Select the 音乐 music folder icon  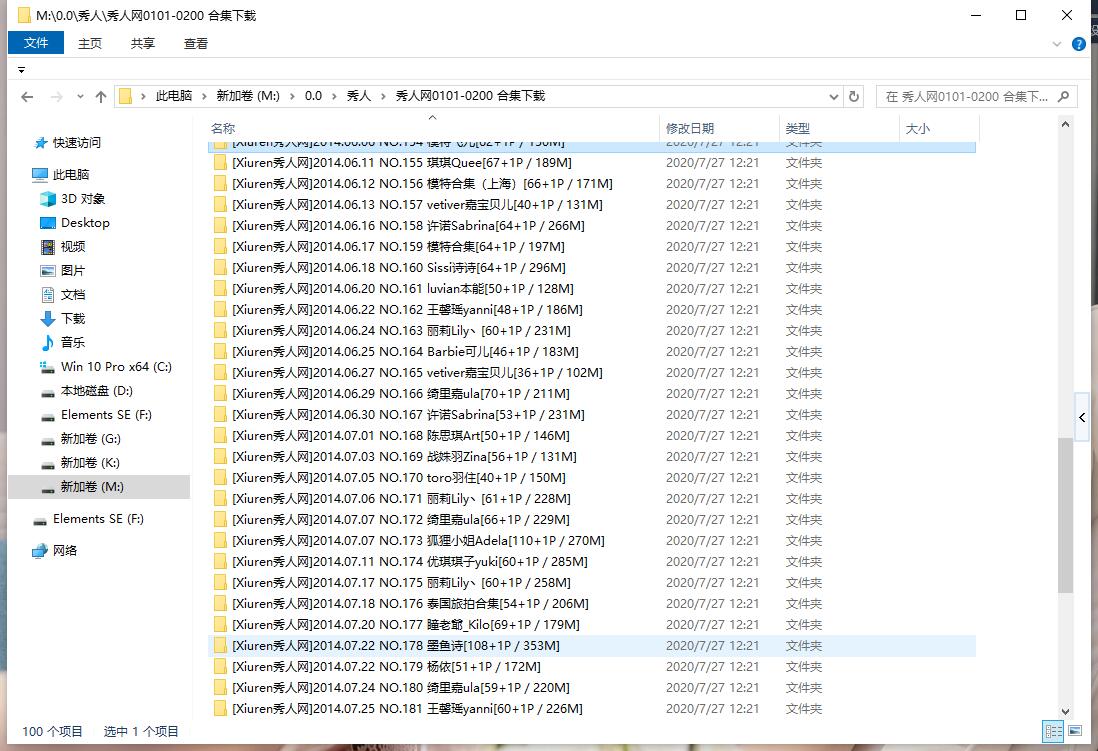click(48, 343)
